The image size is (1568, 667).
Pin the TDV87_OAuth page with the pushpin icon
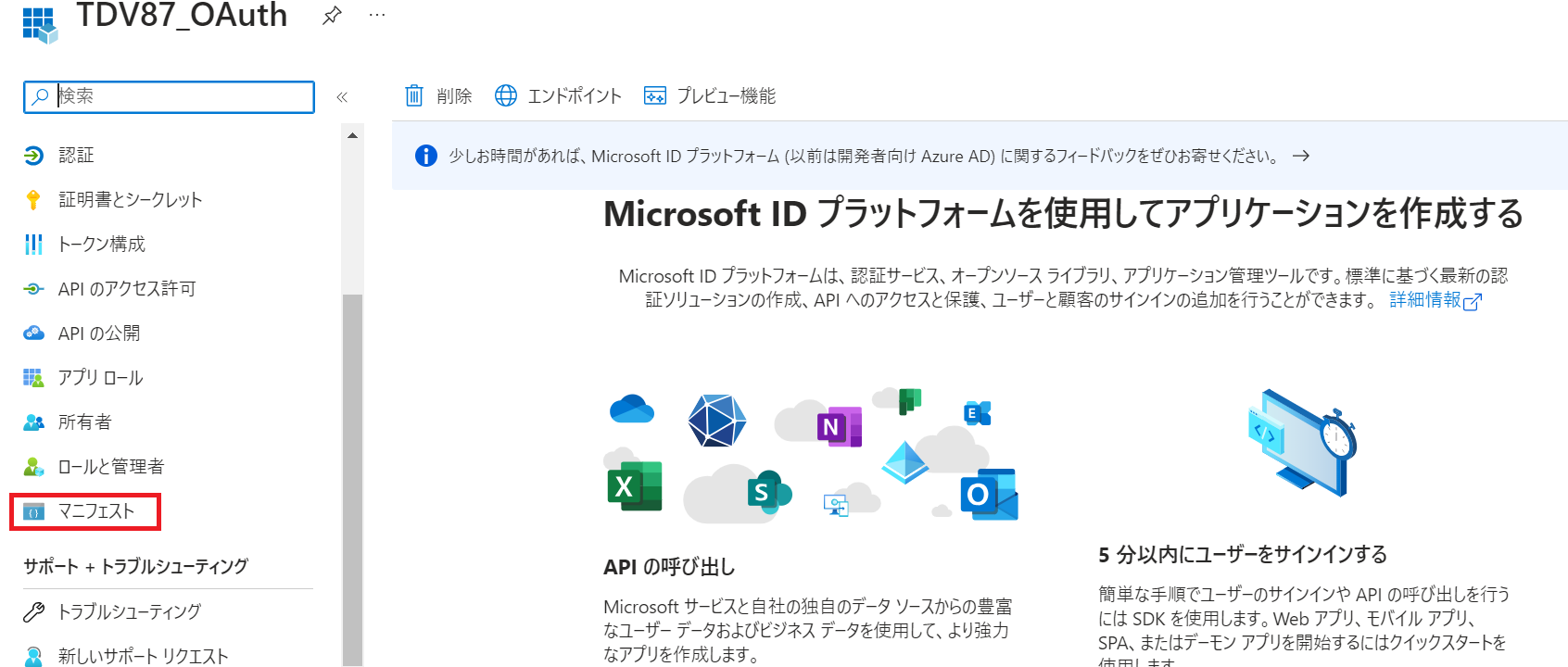pos(332,16)
